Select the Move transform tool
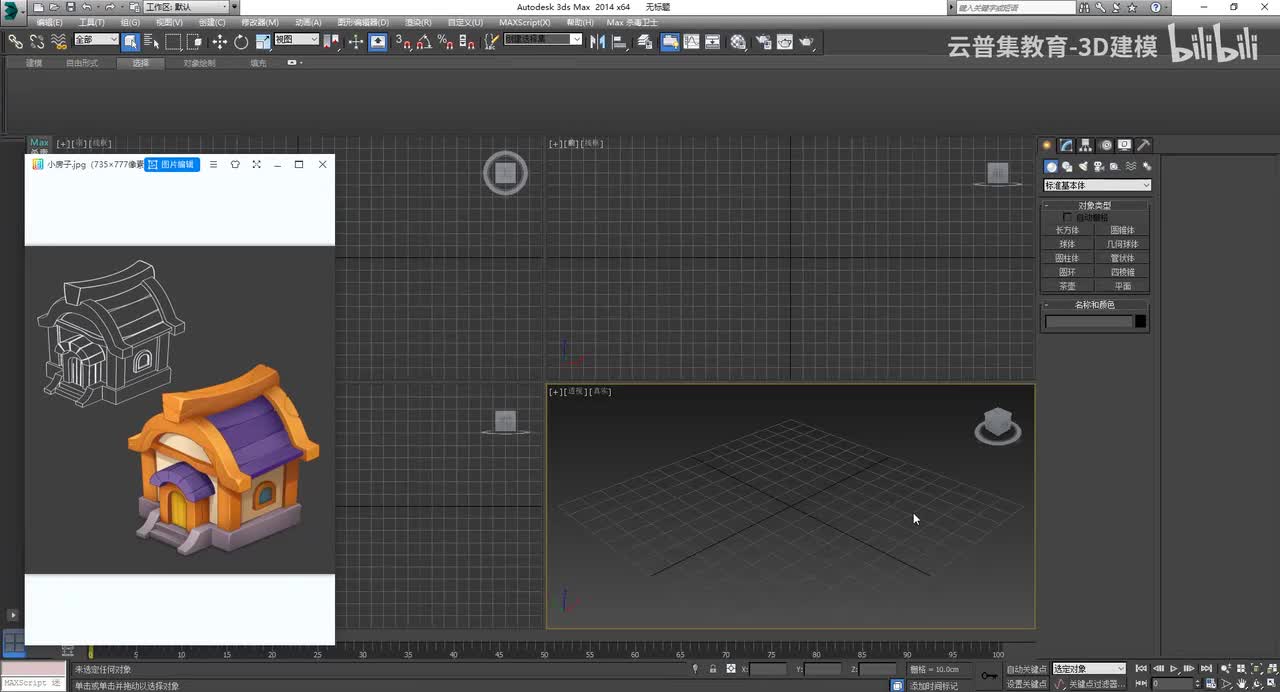This screenshot has width=1280, height=692. click(x=219, y=42)
